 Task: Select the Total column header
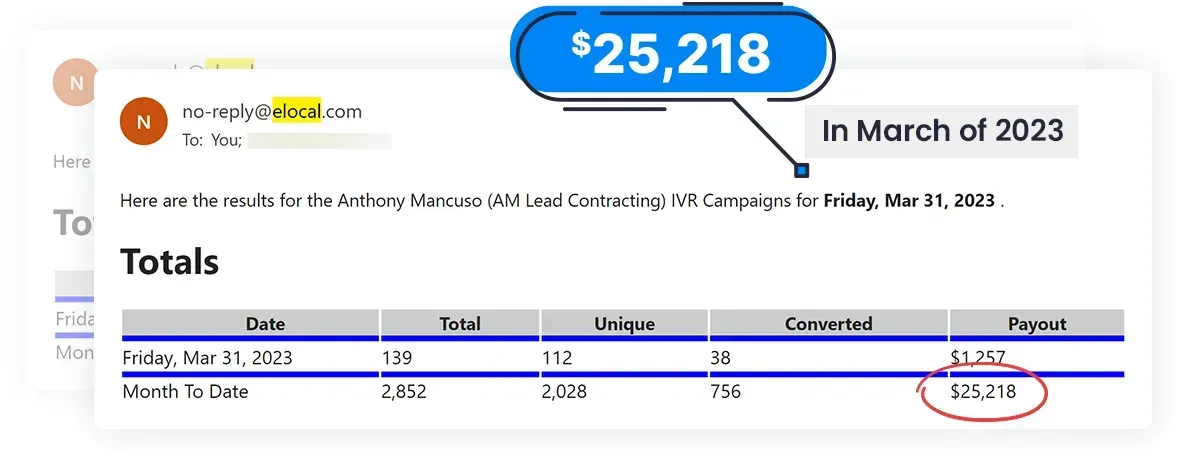[460, 324]
